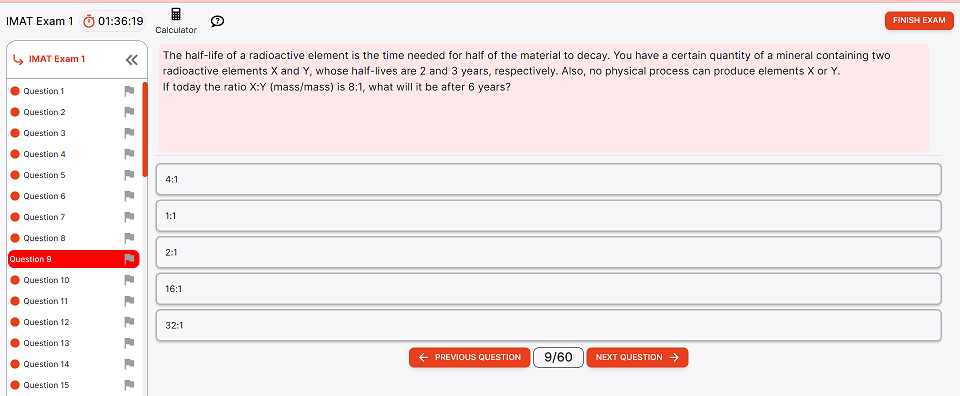Image resolution: width=960 pixels, height=396 pixels.
Task: Select answer option 4:1
Action: pyautogui.click(x=549, y=179)
